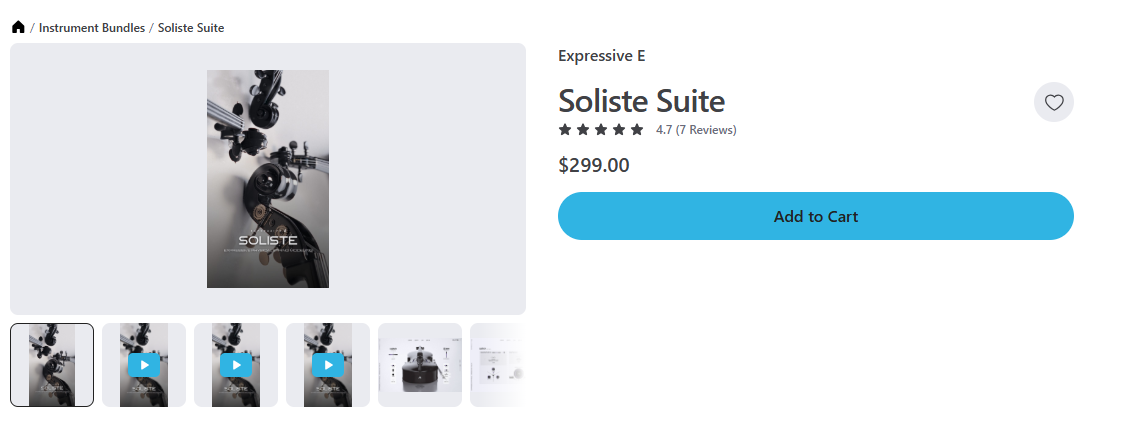Select the first Soliste image thumbnail
Image resolution: width=1125 pixels, height=424 pixels.
click(x=52, y=365)
